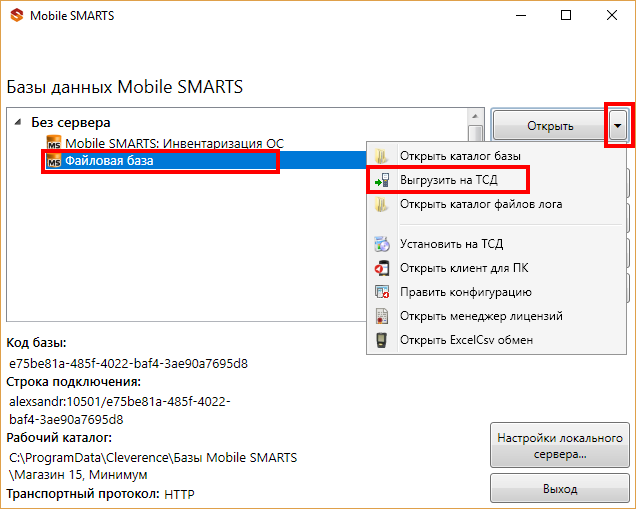
Task: Click the 'Открыть' button
Action: click(550, 126)
